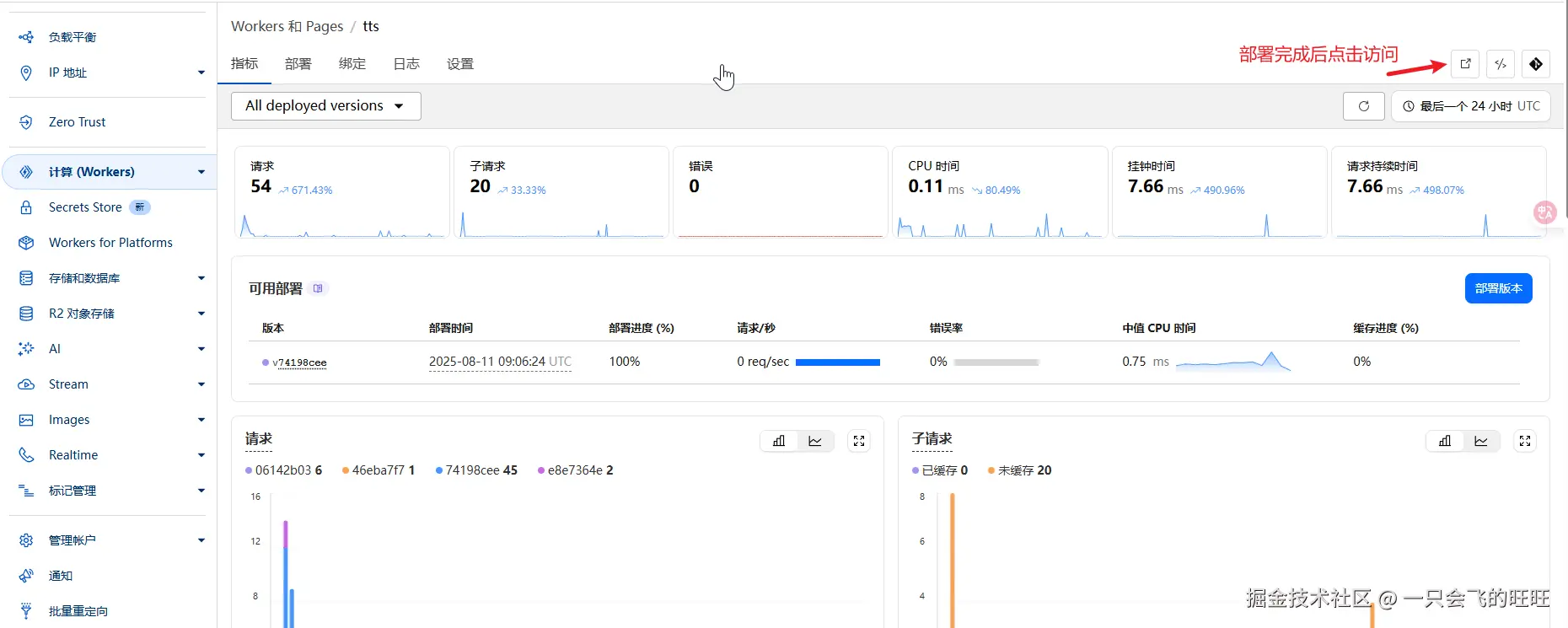The height and width of the screenshot is (628, 1568).
Task: Switch 请求 chart to bar view
Action: pyautogui.click(x=779, y=441)
